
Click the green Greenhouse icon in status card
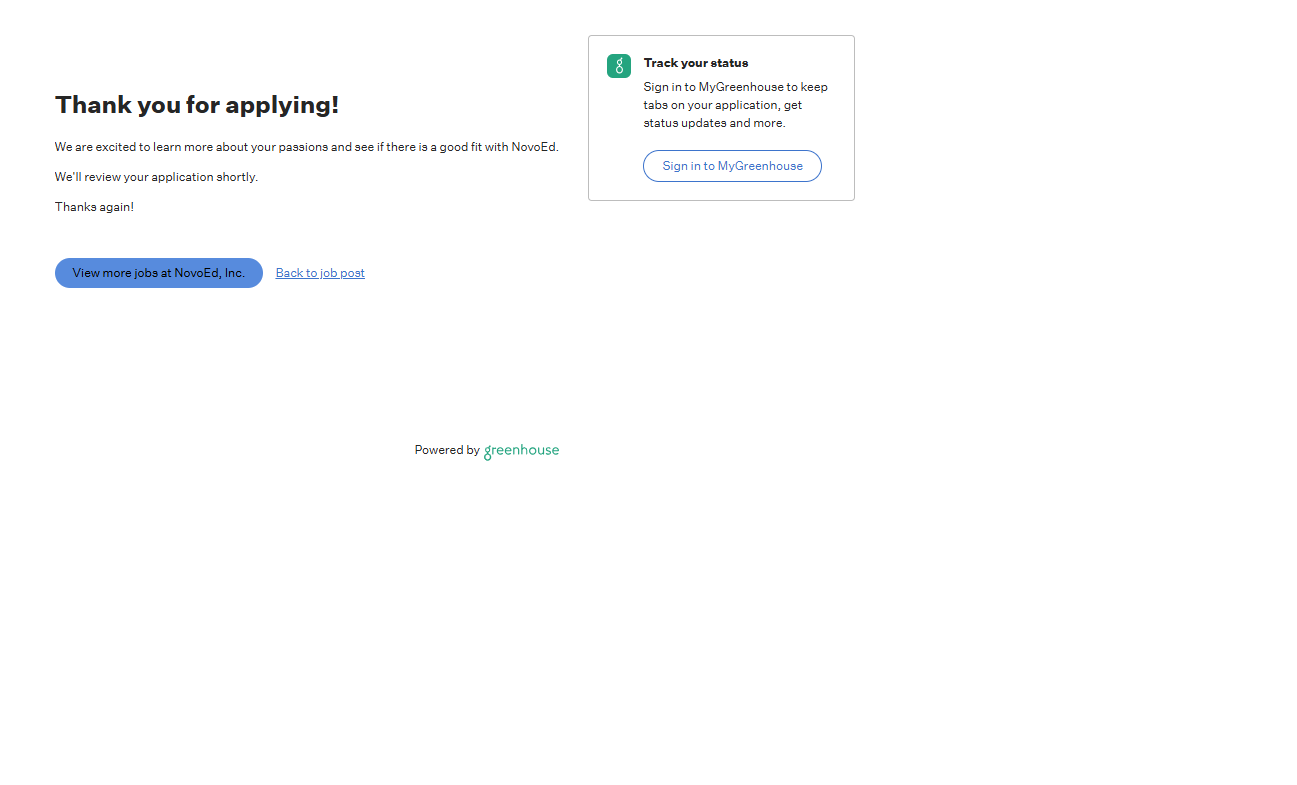click(619, 66)
